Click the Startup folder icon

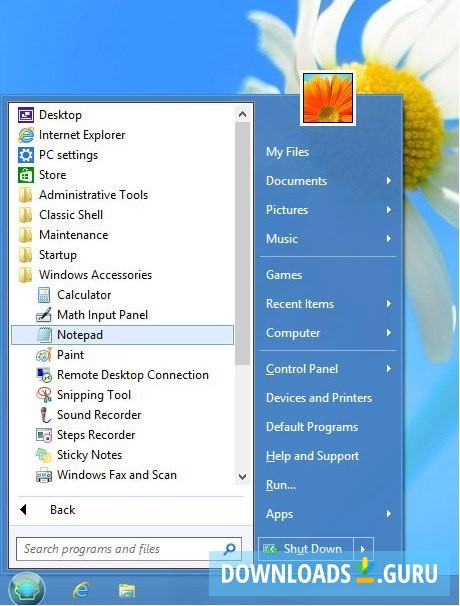pos(26,255)
